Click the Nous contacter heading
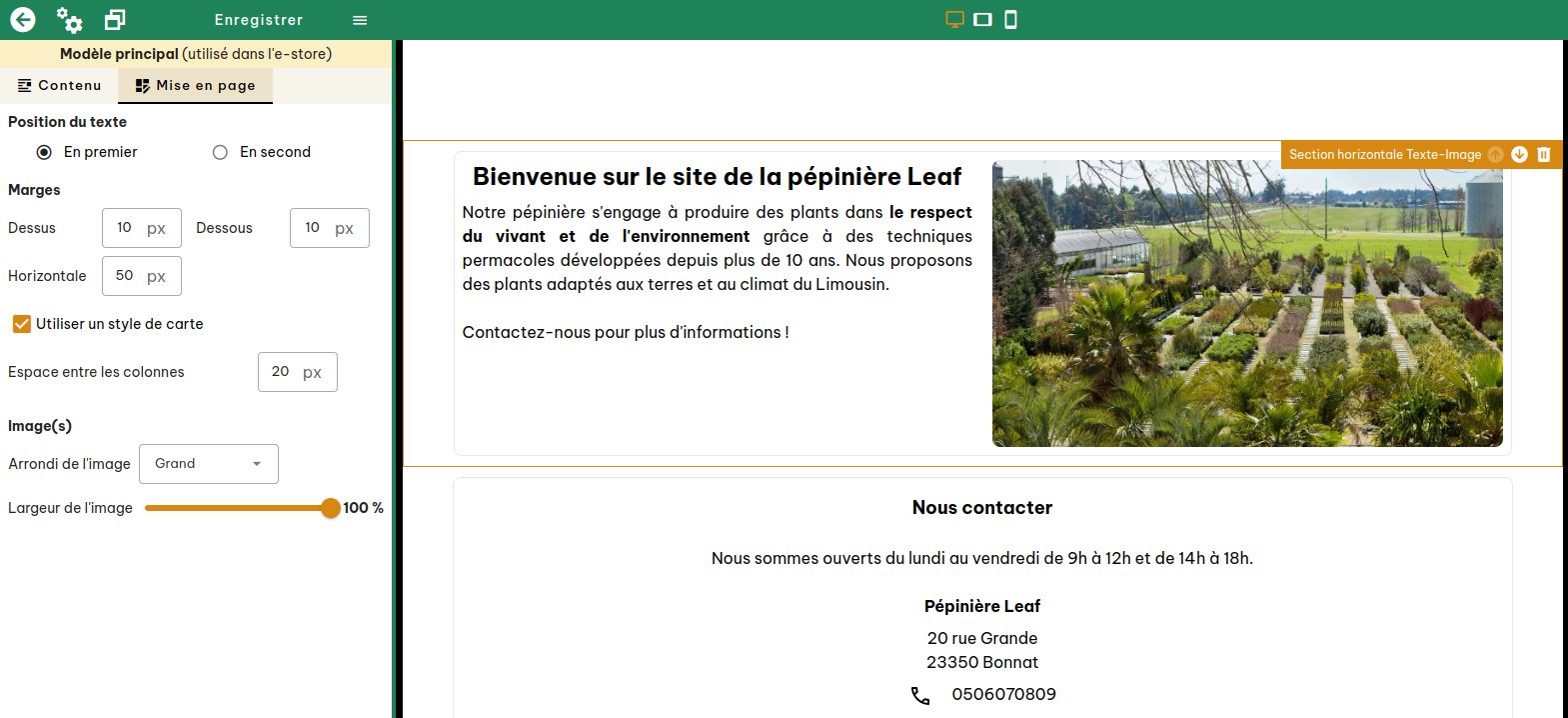 (982, 508)
